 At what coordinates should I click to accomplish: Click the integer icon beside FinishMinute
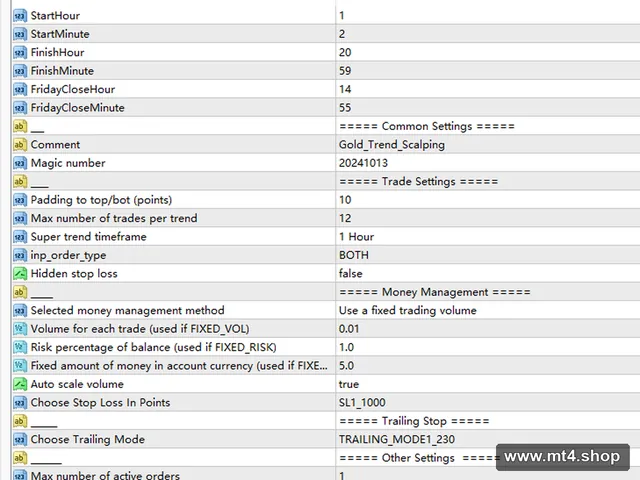point(20,71)
